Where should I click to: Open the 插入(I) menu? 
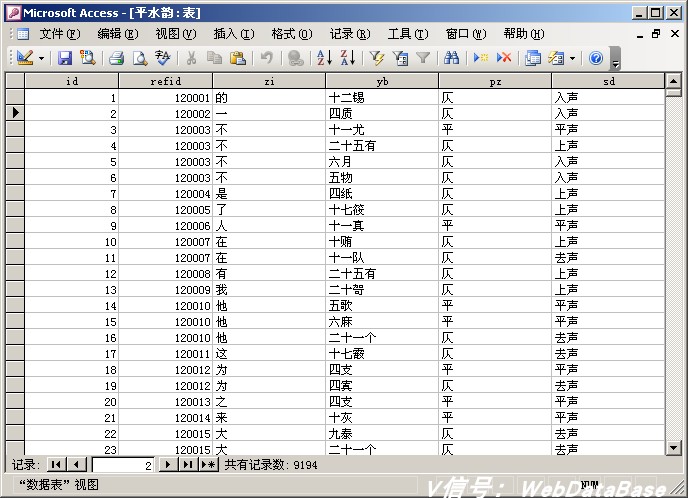tap(233, 34)
